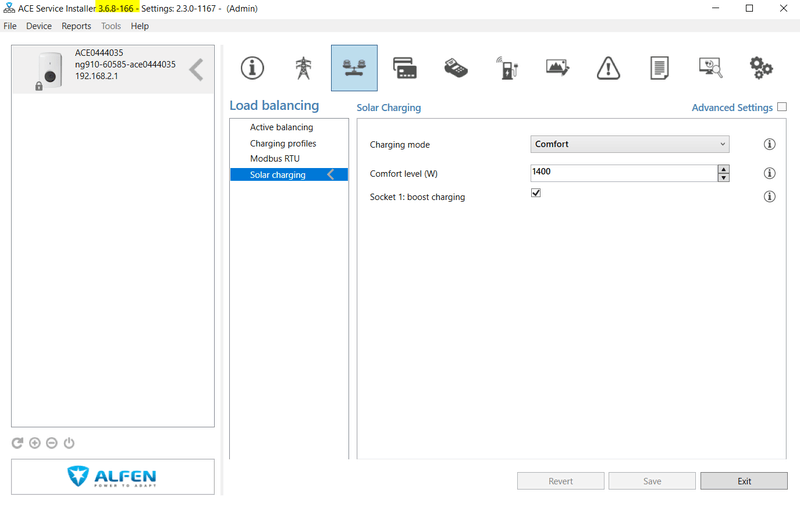Decrease Comfort level with down arrow
Image resolution: width=800 pixels, height=507 pixels.
(x=723, y=178)
